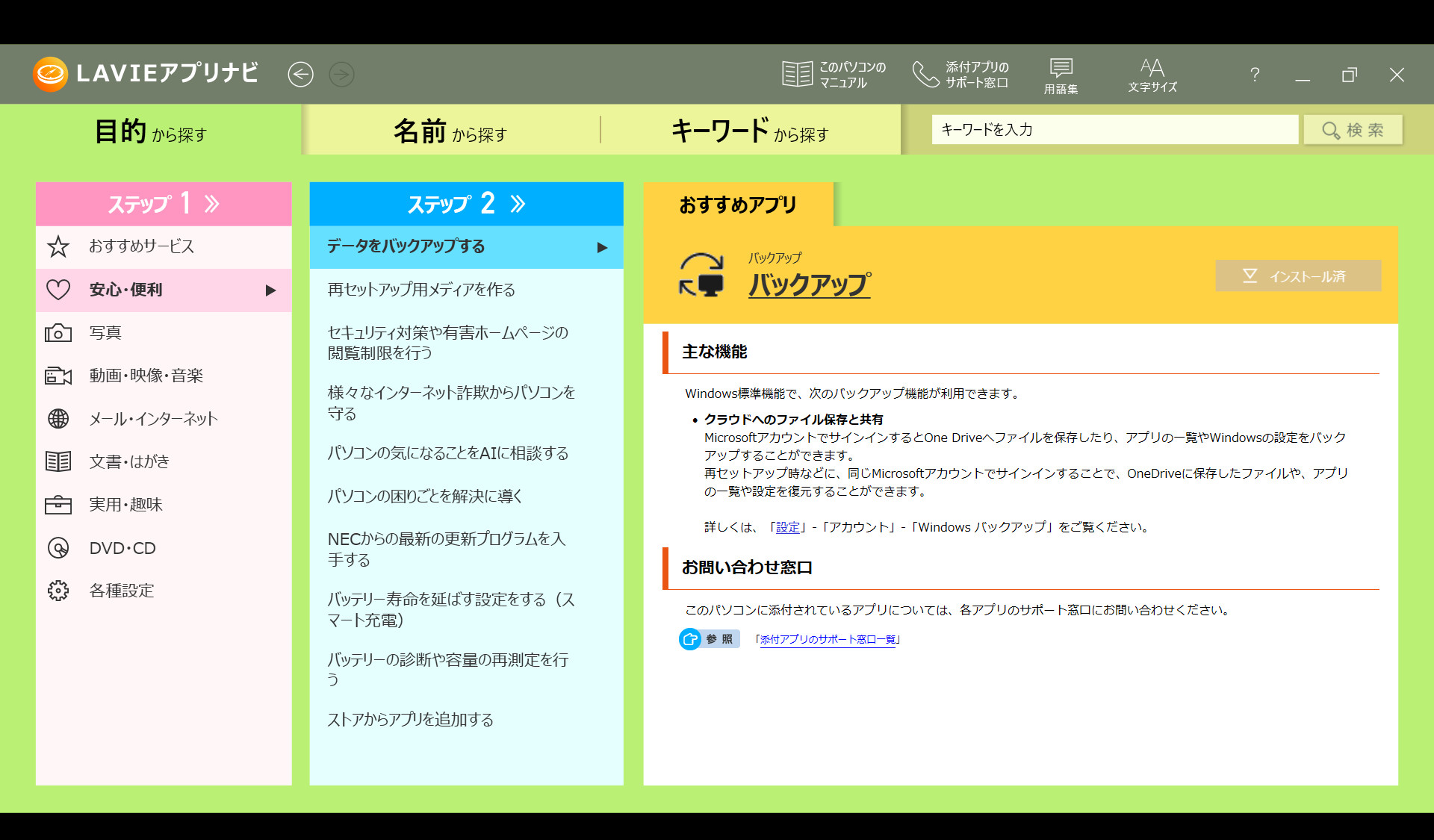1434x840 pixels.
Task: Switch to the 名前から探す tab
Action: coord(450,131)
